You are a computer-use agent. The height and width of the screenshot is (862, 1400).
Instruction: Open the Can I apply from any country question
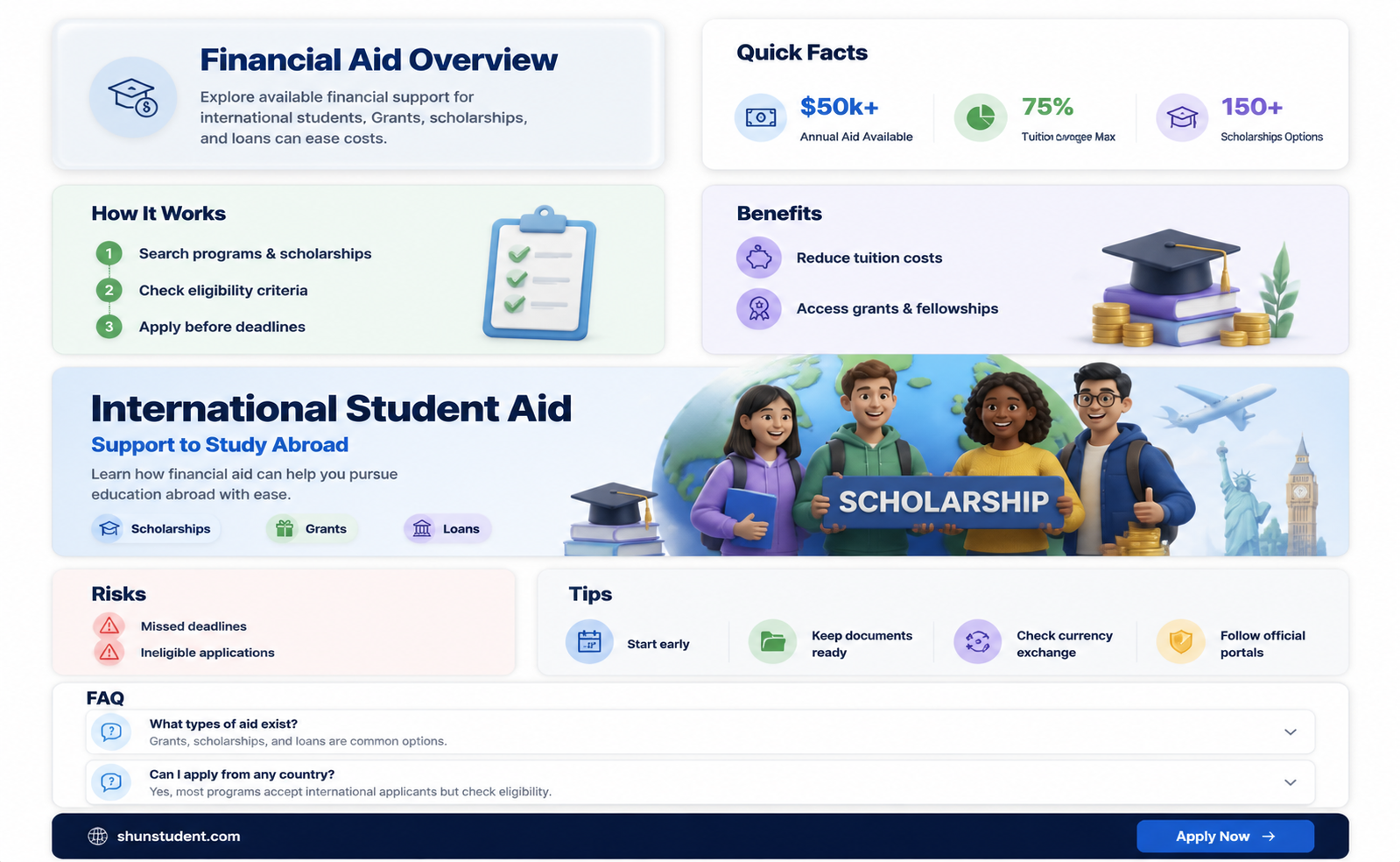700,782
